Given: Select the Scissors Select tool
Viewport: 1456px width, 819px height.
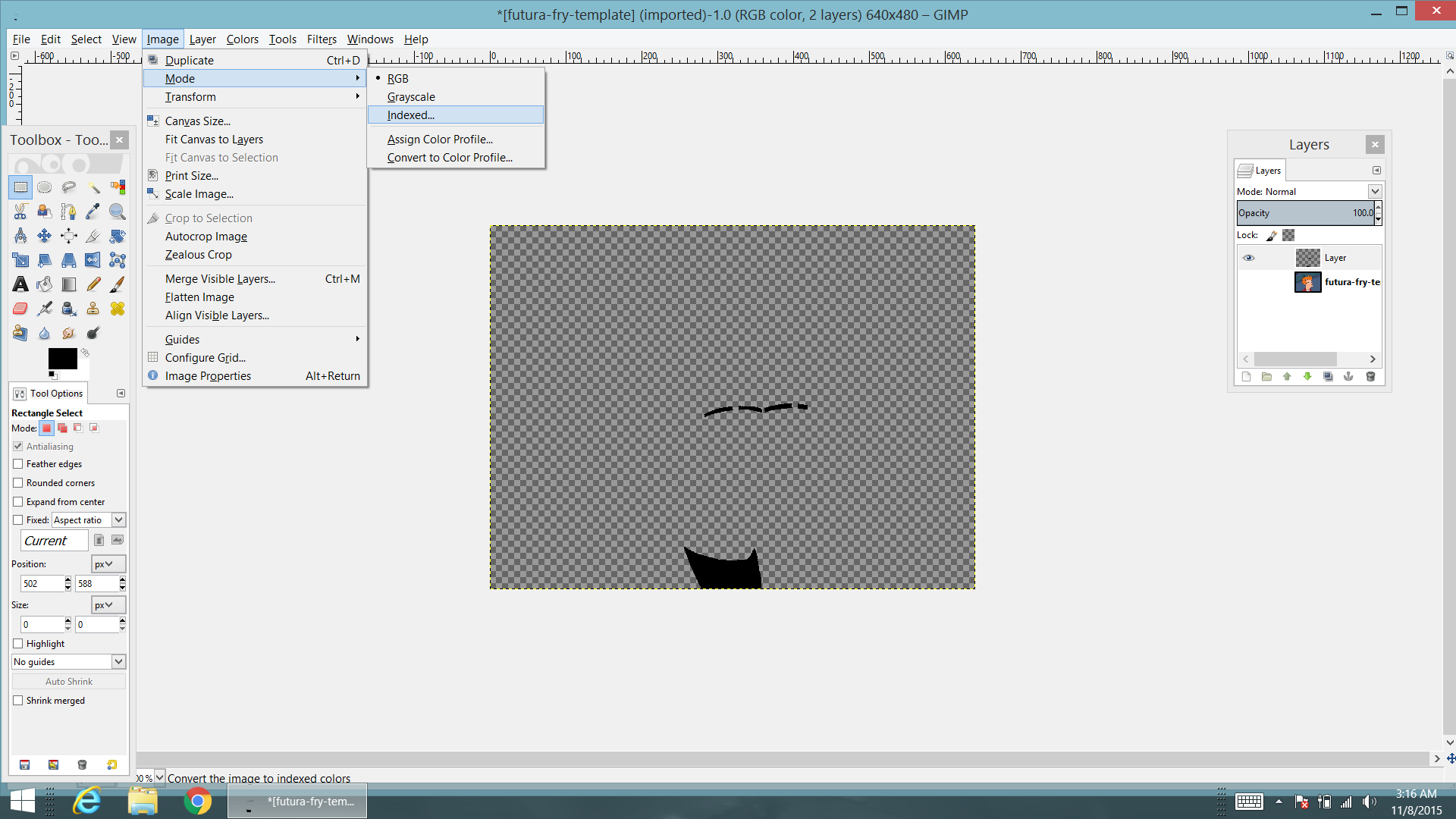Looking at the screenshot, I should (20, 212).
